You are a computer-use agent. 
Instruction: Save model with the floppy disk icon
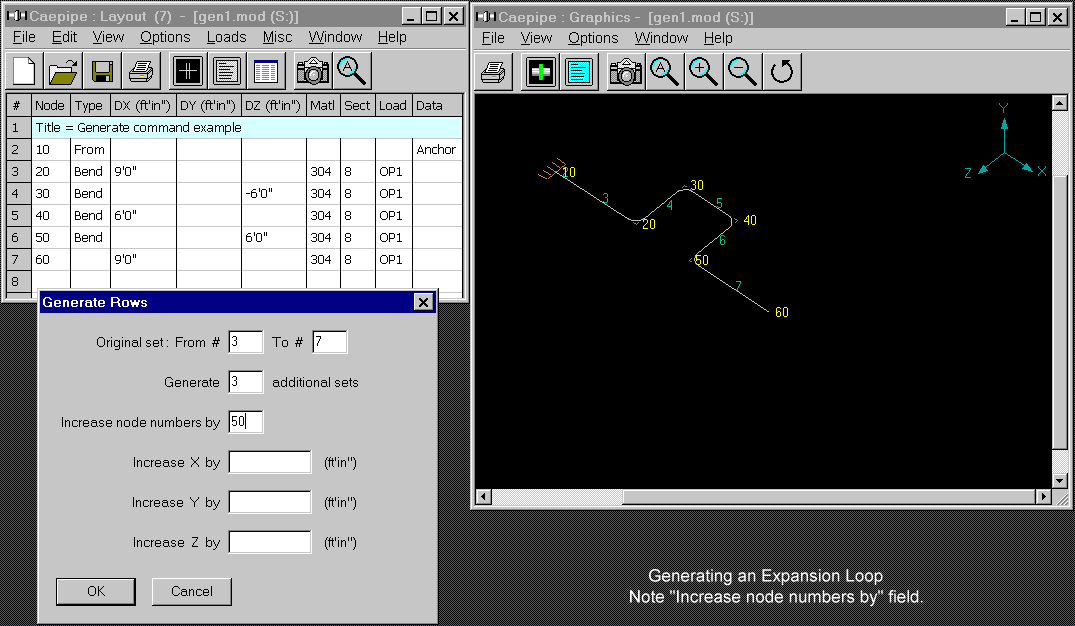pyautogui.click(x=102, y=71)
